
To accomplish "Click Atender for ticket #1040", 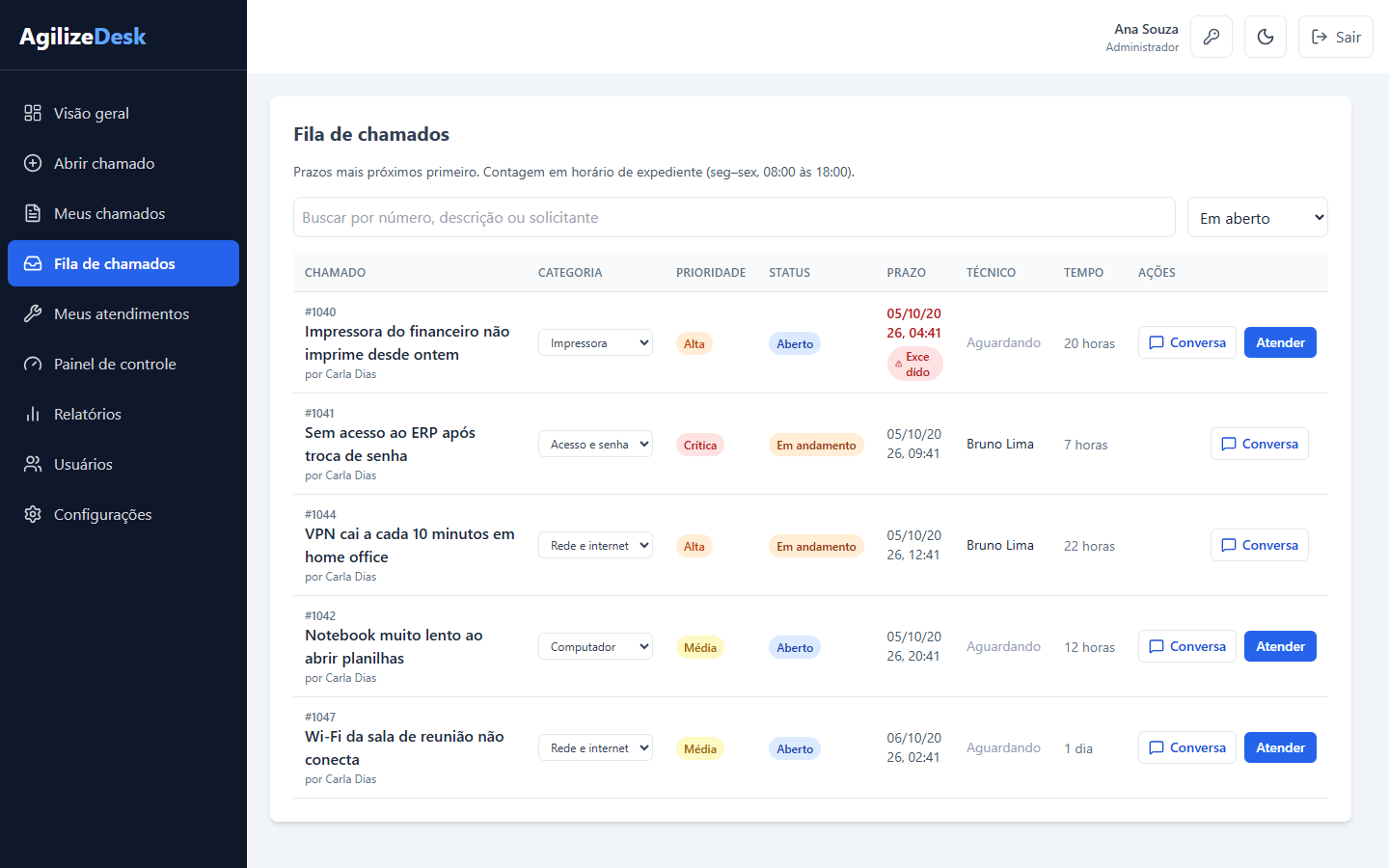I will coord(1280,342).
